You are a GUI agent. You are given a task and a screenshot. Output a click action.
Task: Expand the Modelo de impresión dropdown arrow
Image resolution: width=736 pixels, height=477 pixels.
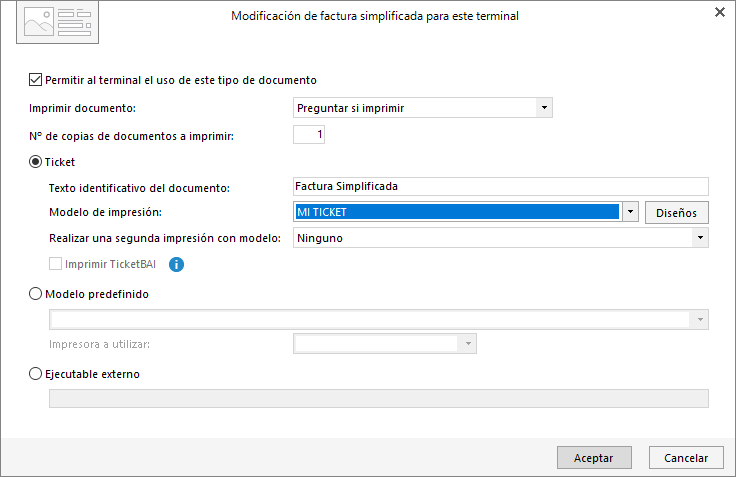pyautogui.click(x=630, y=212)
